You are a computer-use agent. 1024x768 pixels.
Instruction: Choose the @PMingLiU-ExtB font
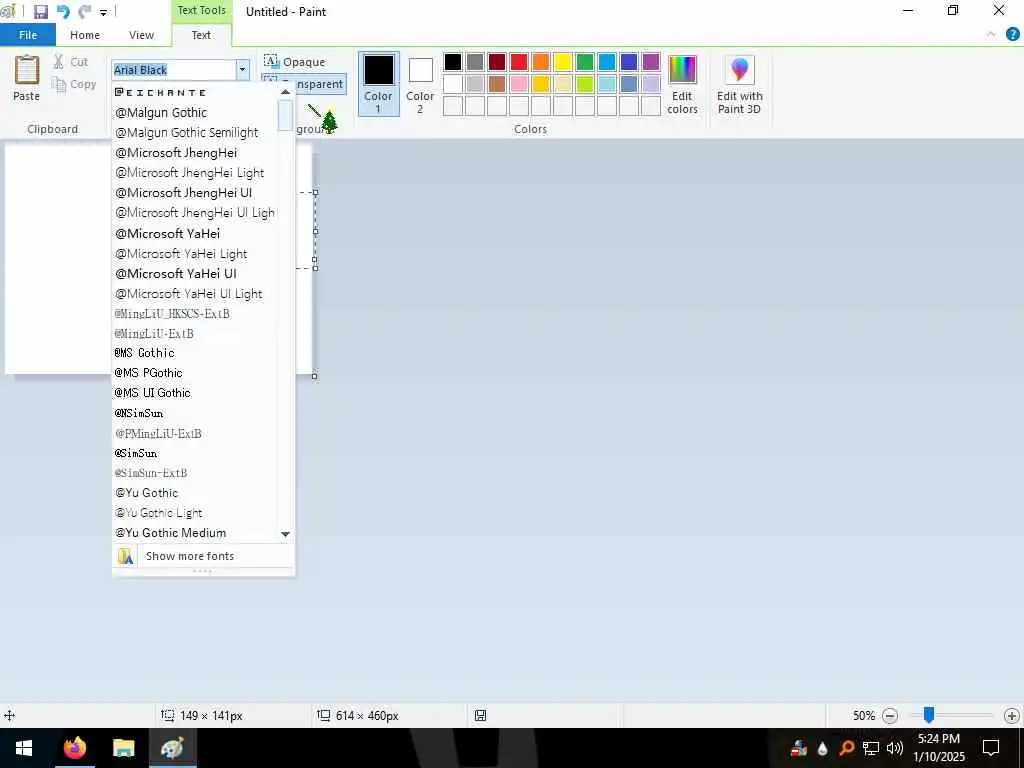195,434
